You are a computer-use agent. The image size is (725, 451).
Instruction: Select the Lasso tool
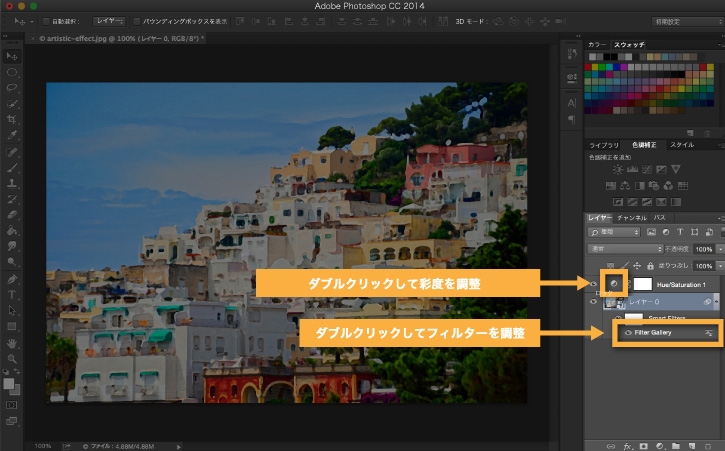12,88
